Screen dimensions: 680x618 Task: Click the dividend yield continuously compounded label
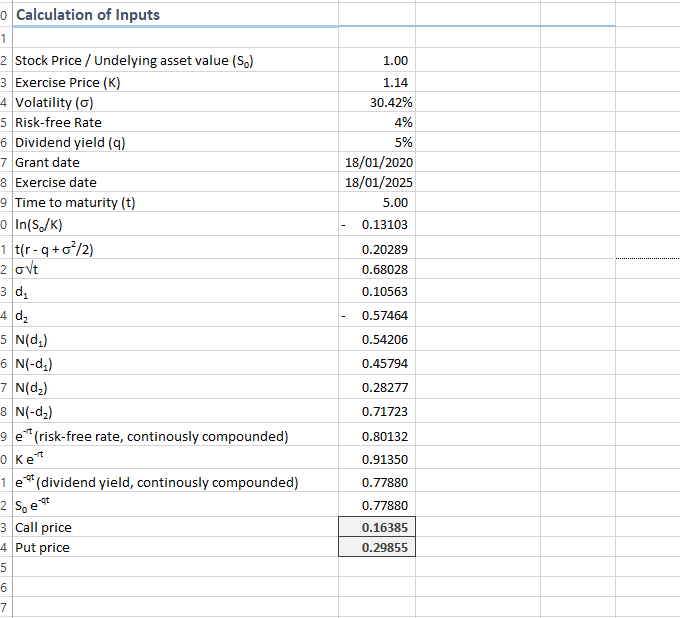pos(176,481)
